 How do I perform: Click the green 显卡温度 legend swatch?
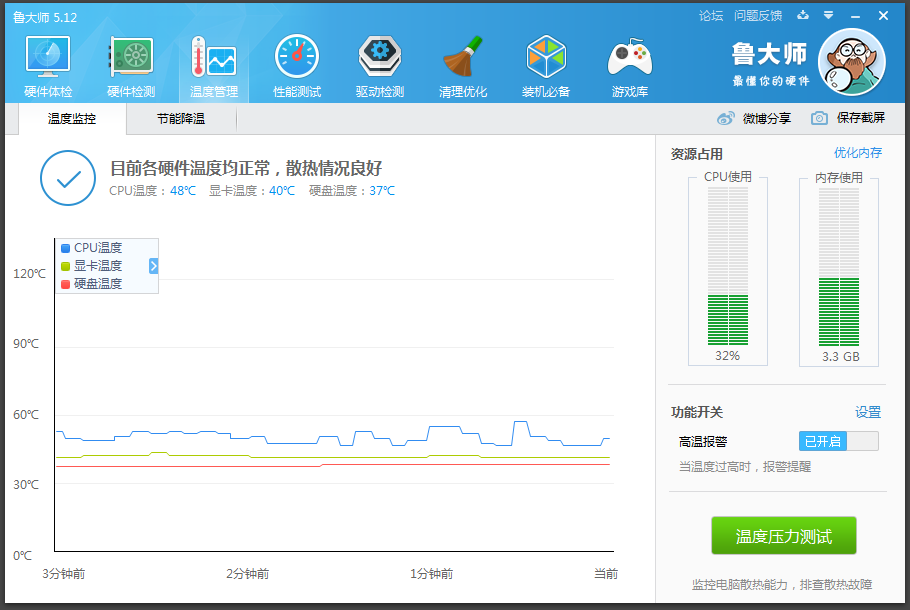(x=66, y=266)
